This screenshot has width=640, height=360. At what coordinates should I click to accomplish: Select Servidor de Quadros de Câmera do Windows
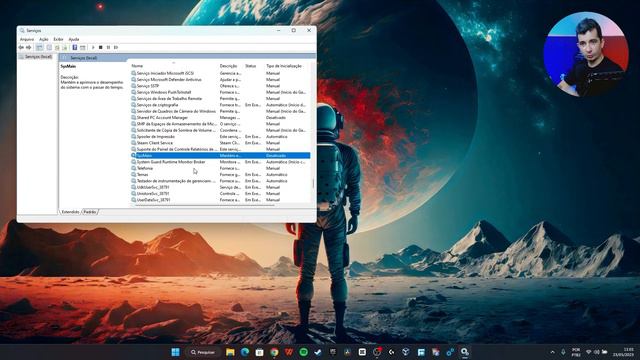click(x=220, y=111)
